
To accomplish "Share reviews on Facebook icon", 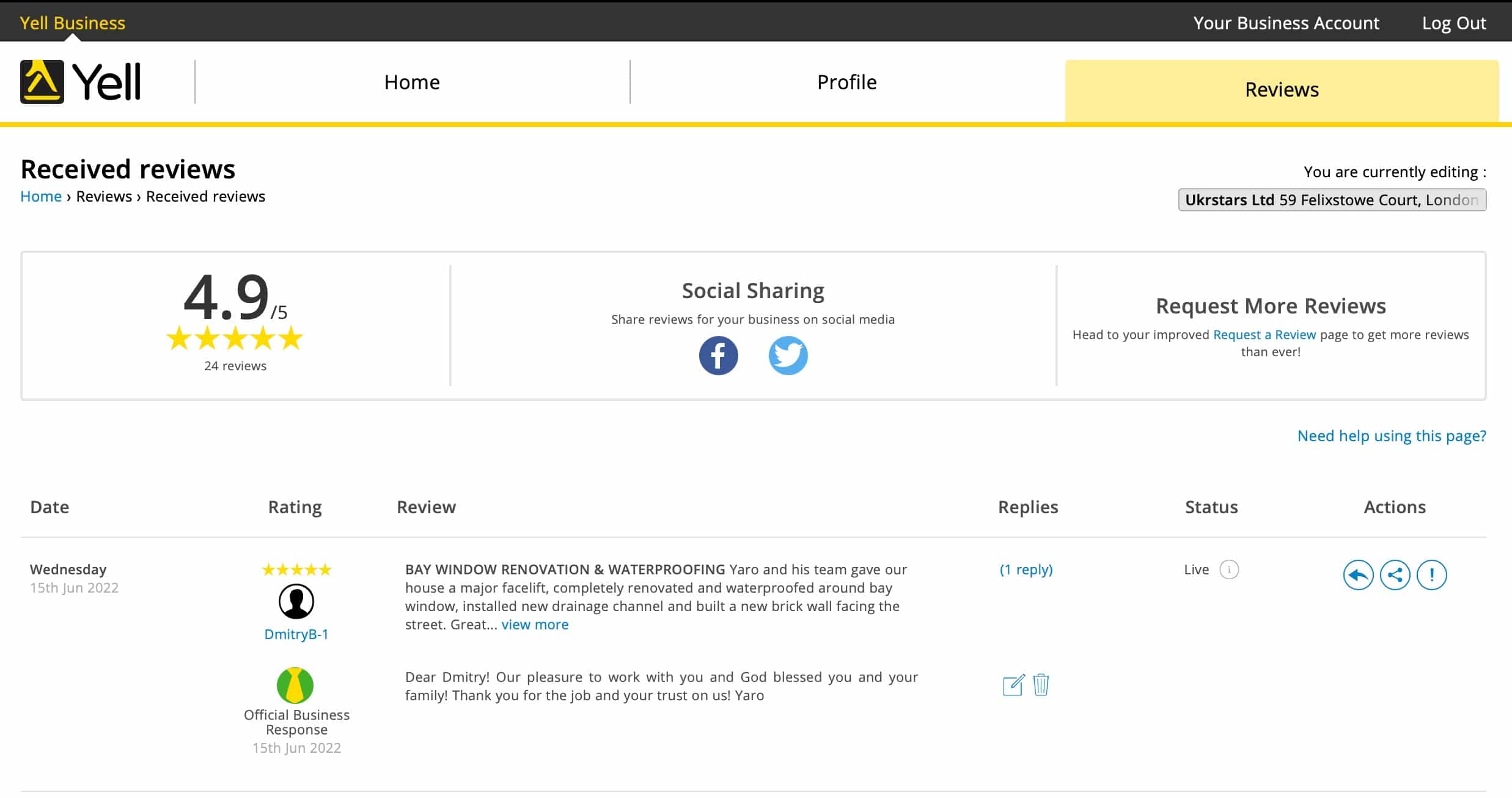I will pyautogui.click(x=718, y=356).
